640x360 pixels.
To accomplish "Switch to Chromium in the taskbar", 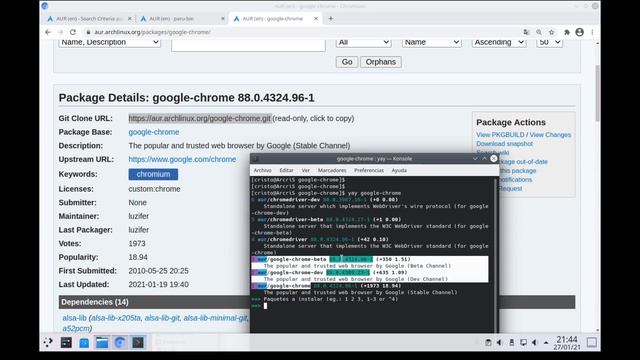I will (x=120, y=342).
